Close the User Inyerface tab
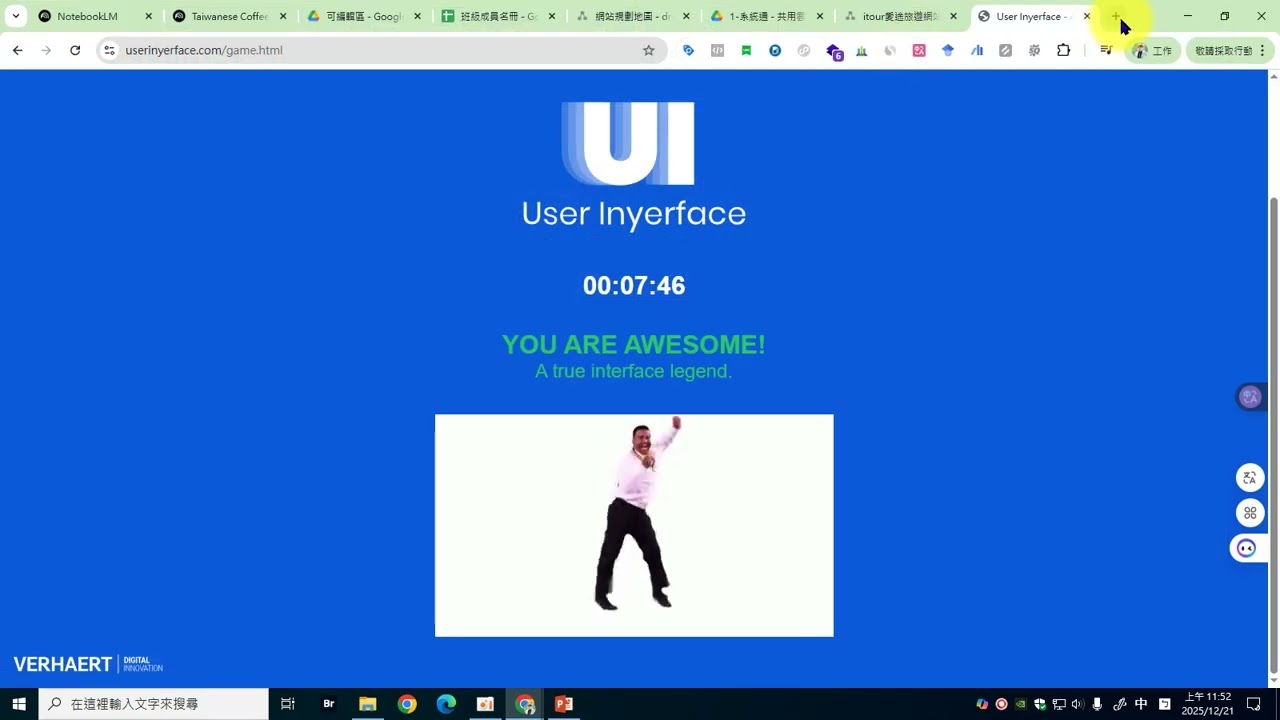The image size is (1280, 720). [1087, 16]
